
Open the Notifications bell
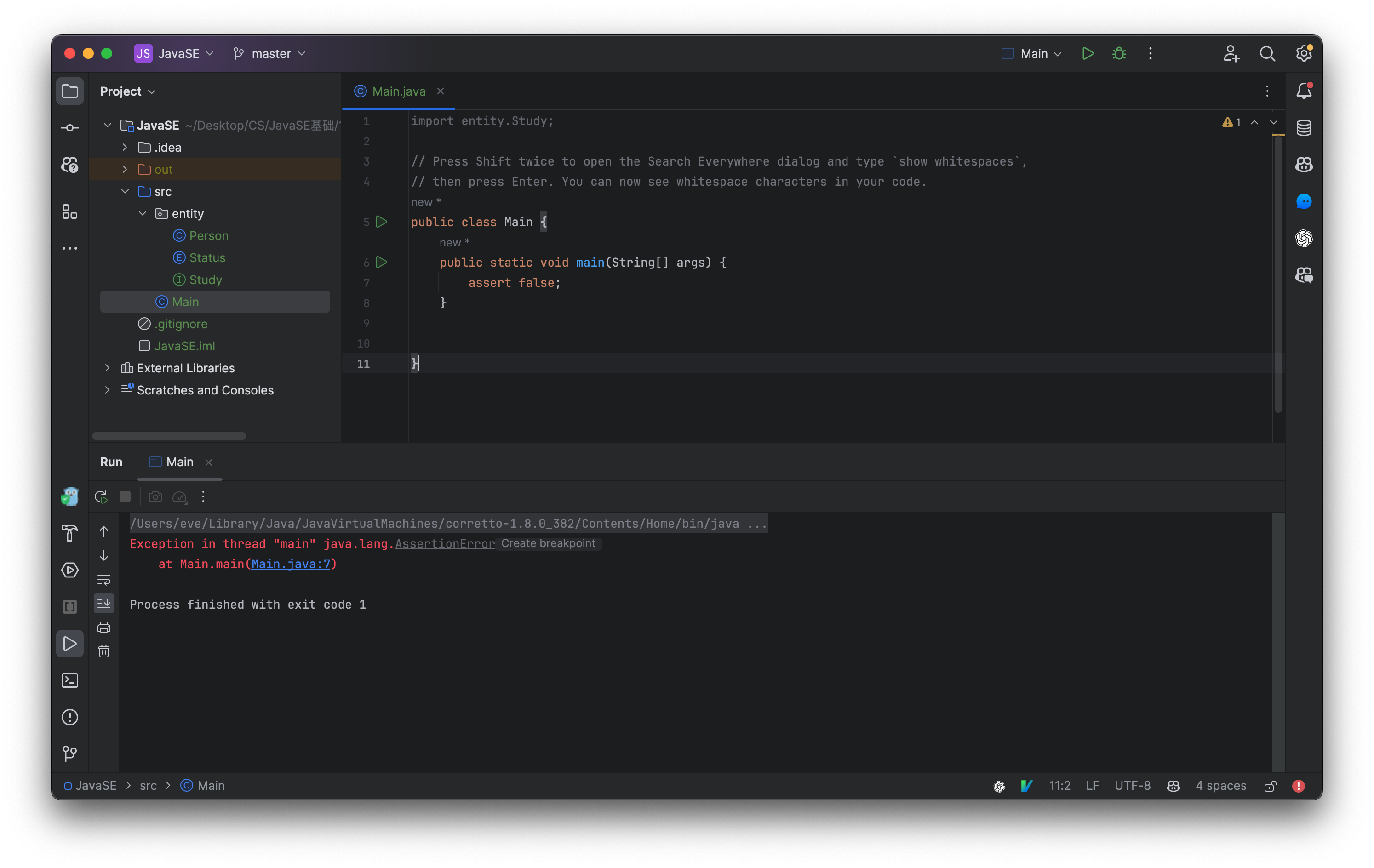[x=1304, y=90]
